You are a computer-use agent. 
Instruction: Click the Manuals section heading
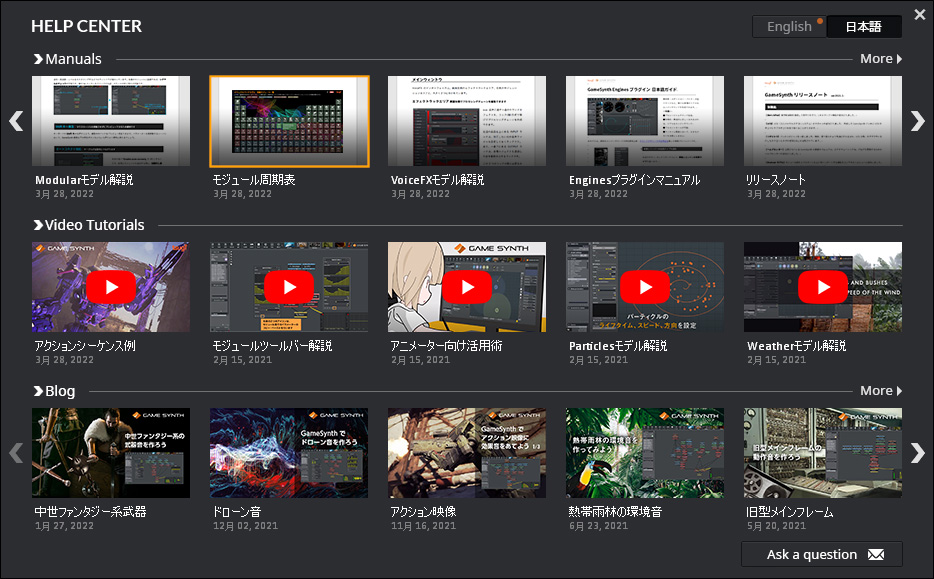click(68, 59)
